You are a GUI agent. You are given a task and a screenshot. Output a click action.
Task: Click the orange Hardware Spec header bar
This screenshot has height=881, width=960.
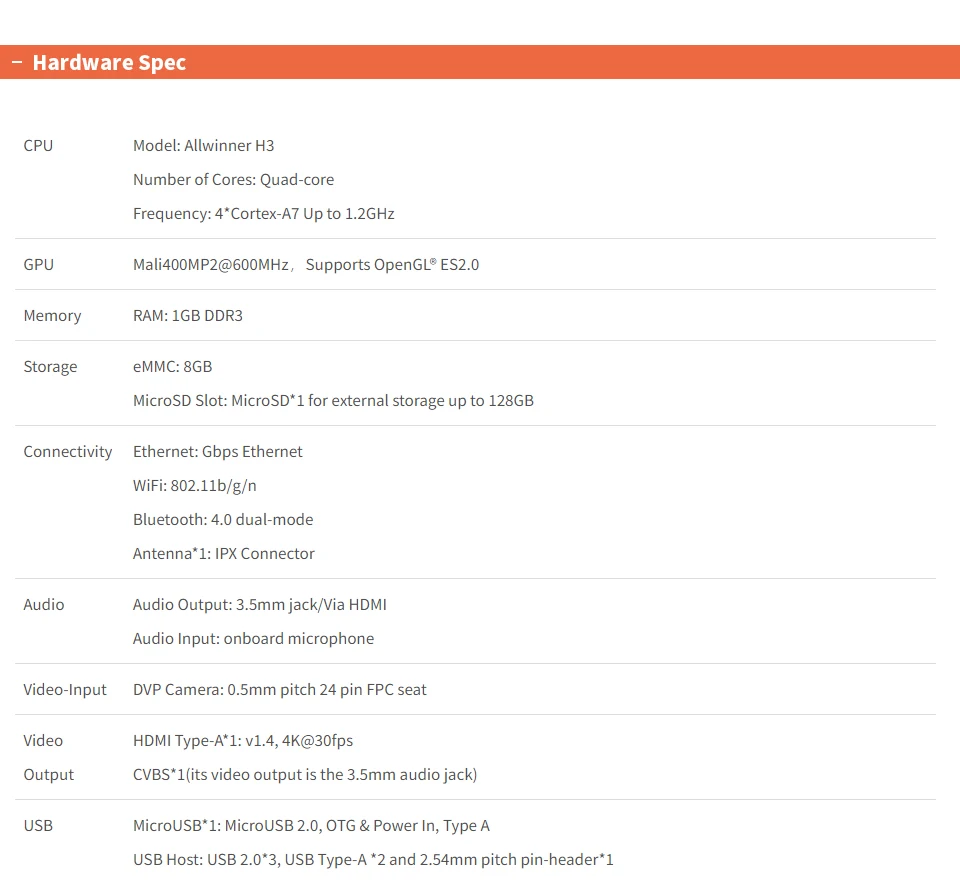pos(570,62)
